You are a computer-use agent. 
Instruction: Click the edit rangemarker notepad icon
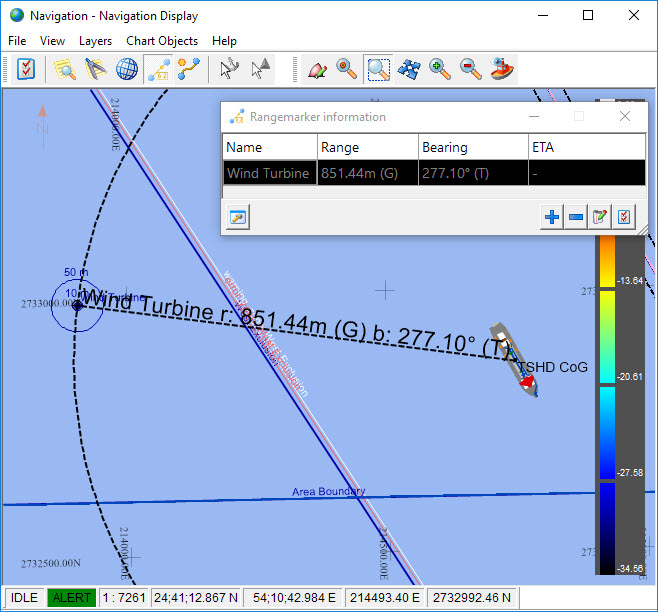tap(600, 217)
